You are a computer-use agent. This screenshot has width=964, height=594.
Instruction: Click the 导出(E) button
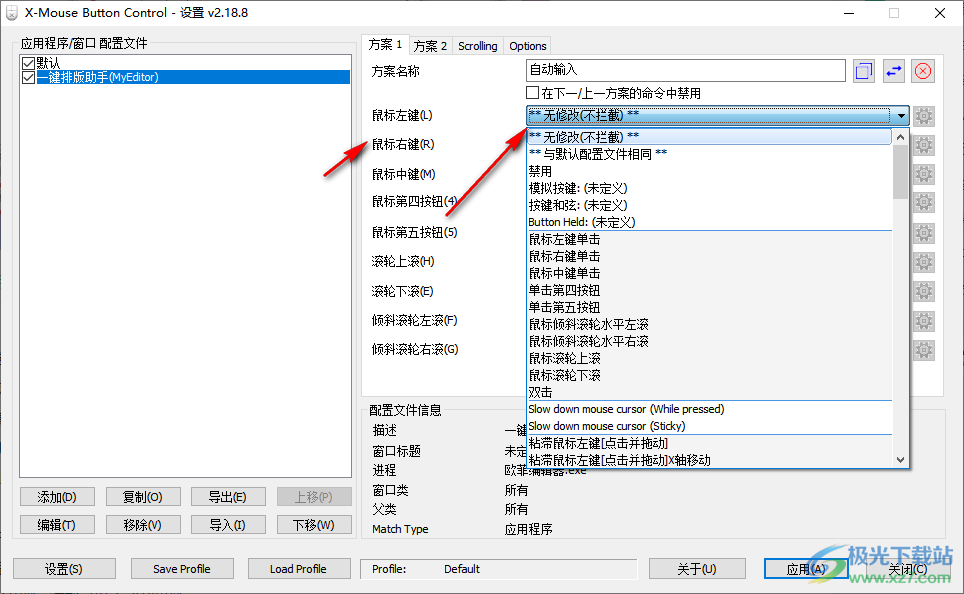(228, 497)
